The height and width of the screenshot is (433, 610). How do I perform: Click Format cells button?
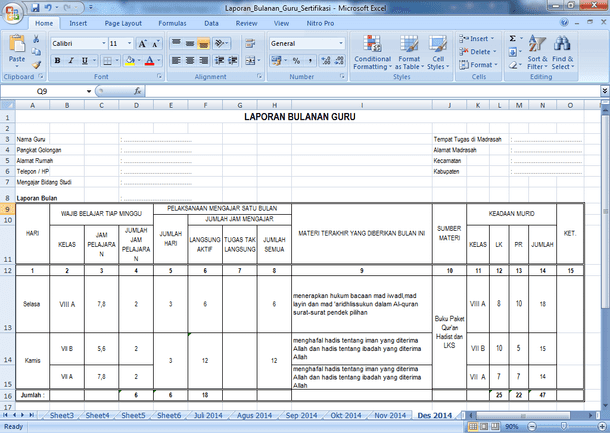(479, 65)
